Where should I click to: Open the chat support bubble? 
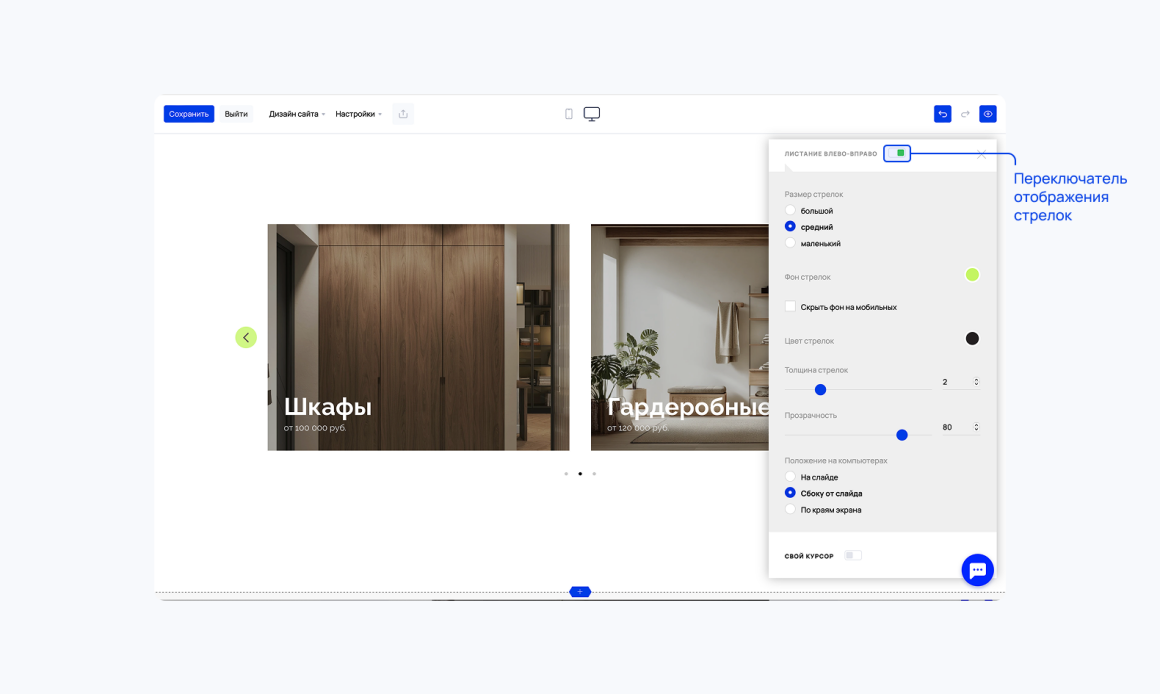[x=977, y=570]
